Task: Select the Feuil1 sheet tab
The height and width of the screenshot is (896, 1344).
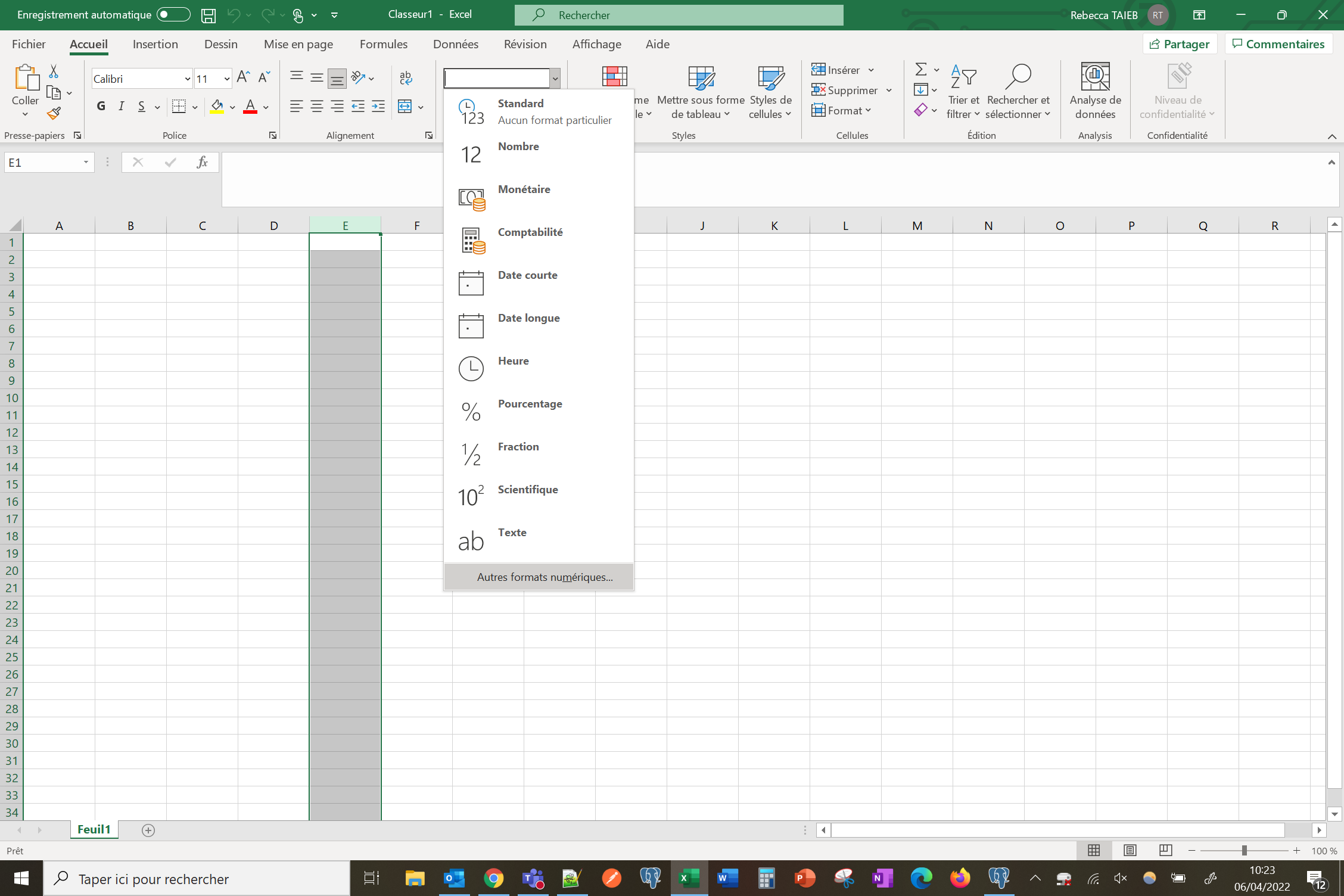Action: tap(94, 829)
